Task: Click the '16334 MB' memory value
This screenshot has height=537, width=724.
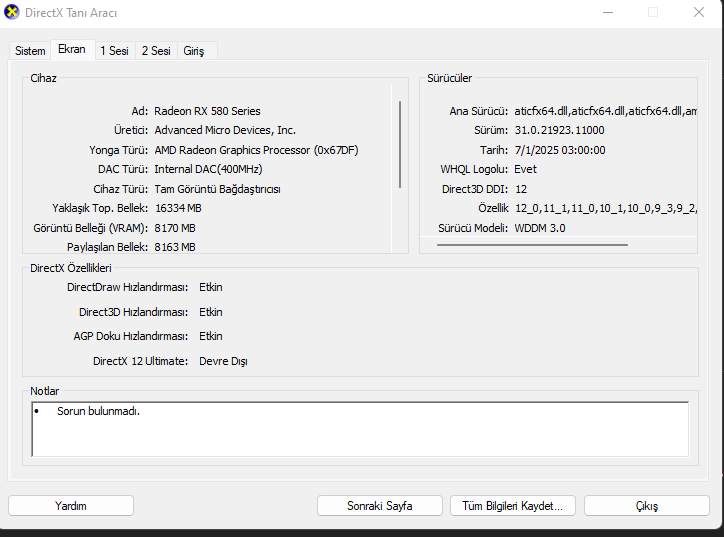Action: [x=178, y=208]
